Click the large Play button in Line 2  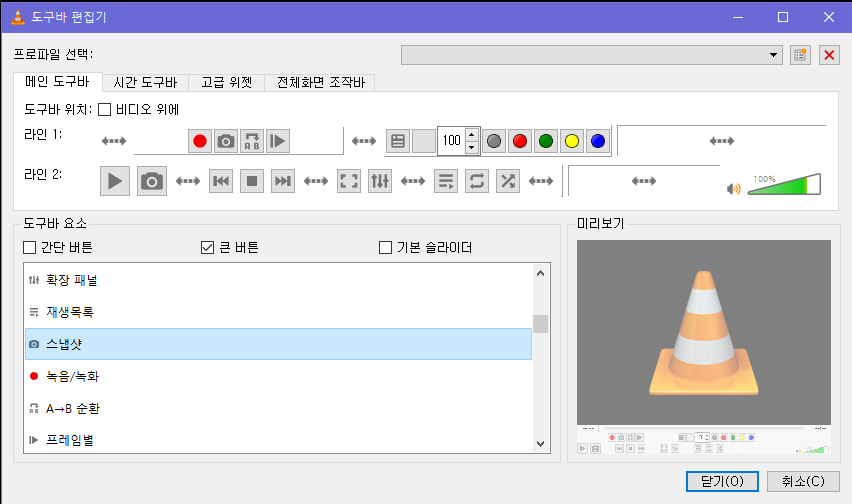coord(115,181)
